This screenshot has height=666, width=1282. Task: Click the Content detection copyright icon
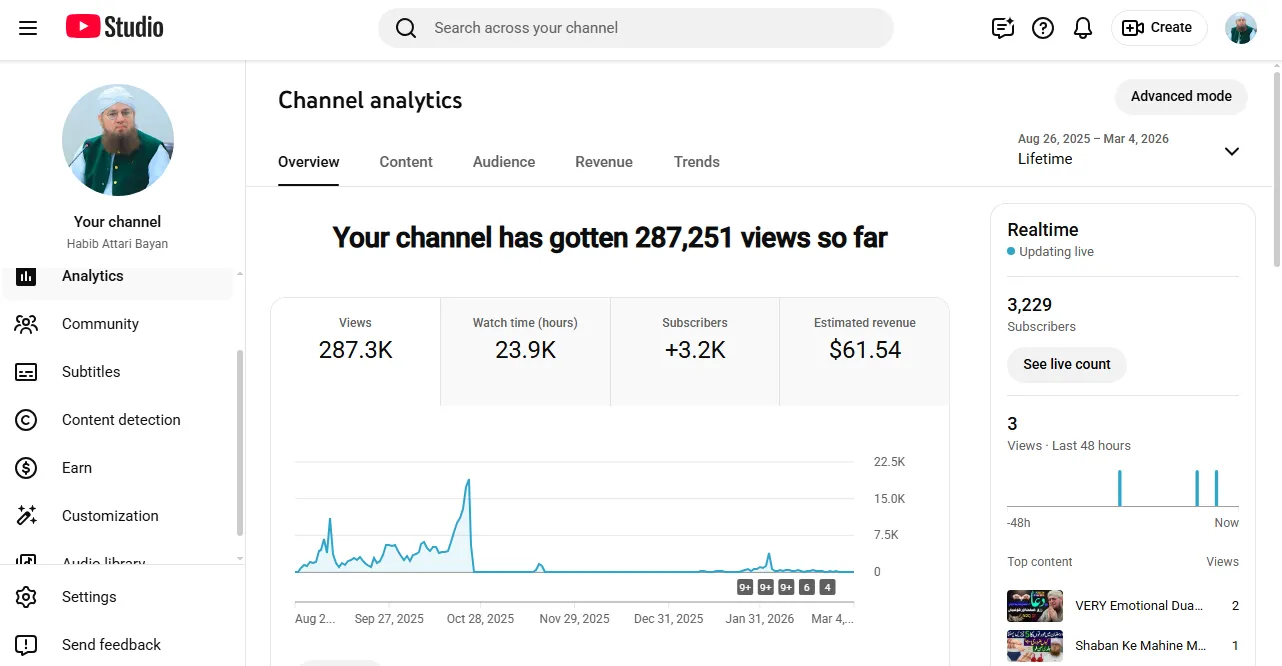26,420
